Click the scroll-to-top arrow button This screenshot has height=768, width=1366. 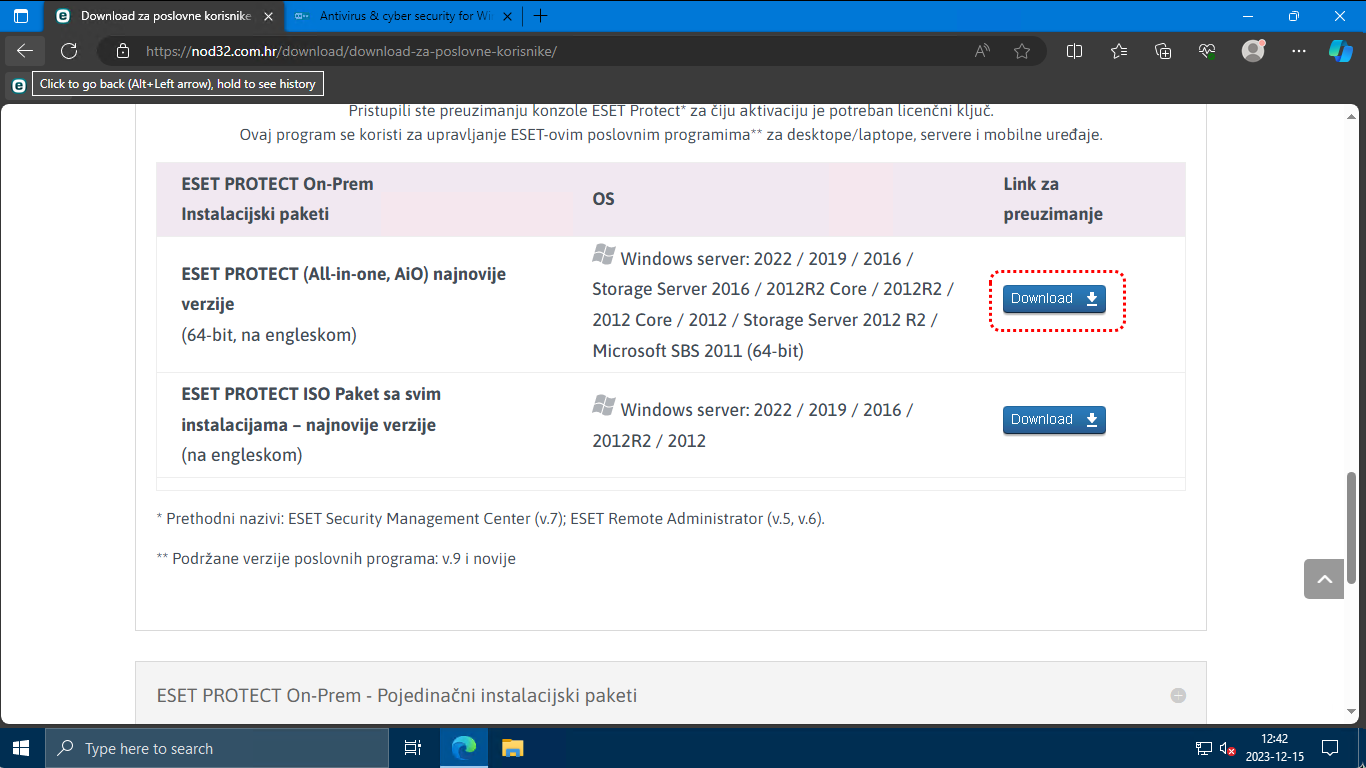click(x=1324, y=579)
